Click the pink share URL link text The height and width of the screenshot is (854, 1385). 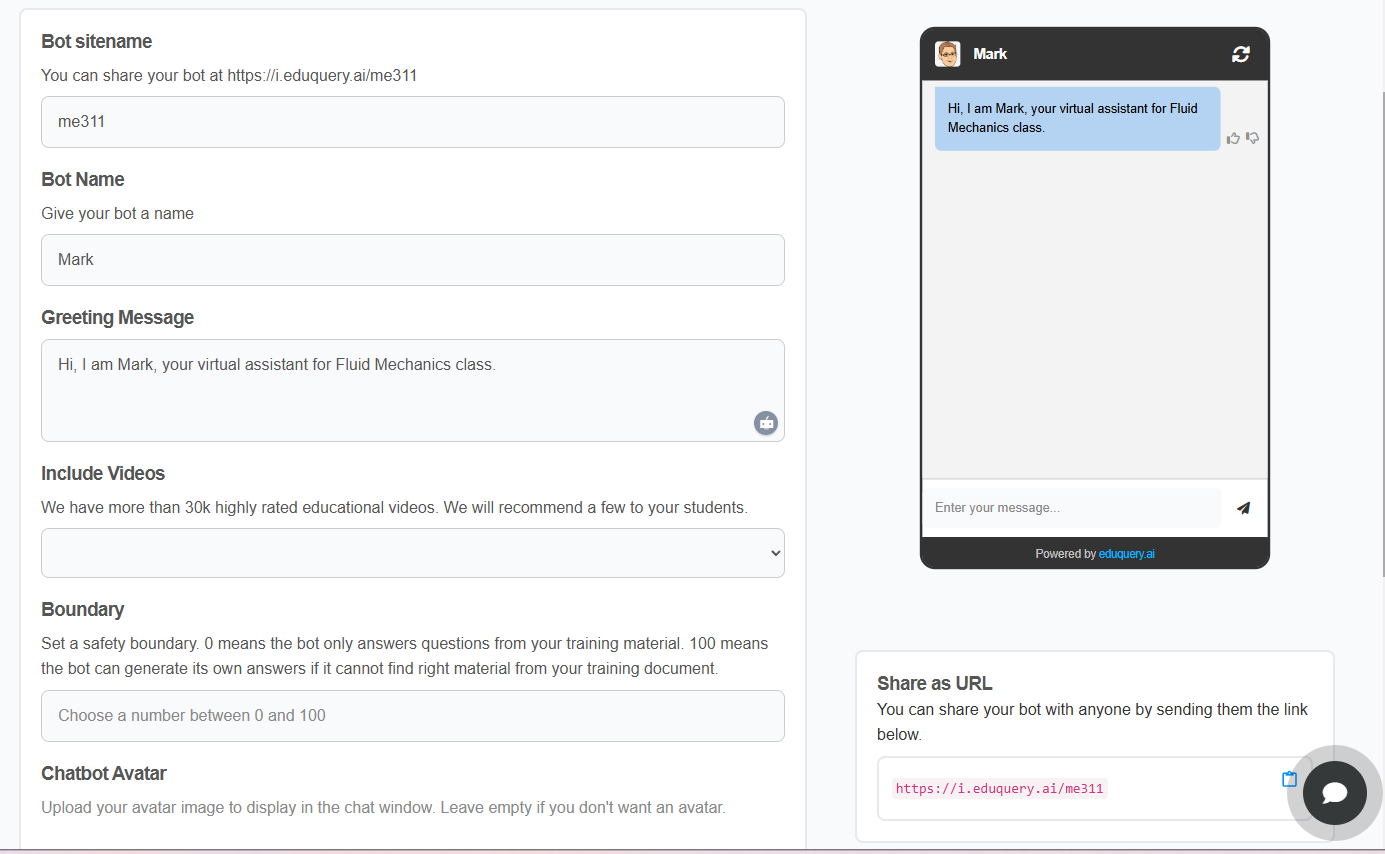coord(999,789)
